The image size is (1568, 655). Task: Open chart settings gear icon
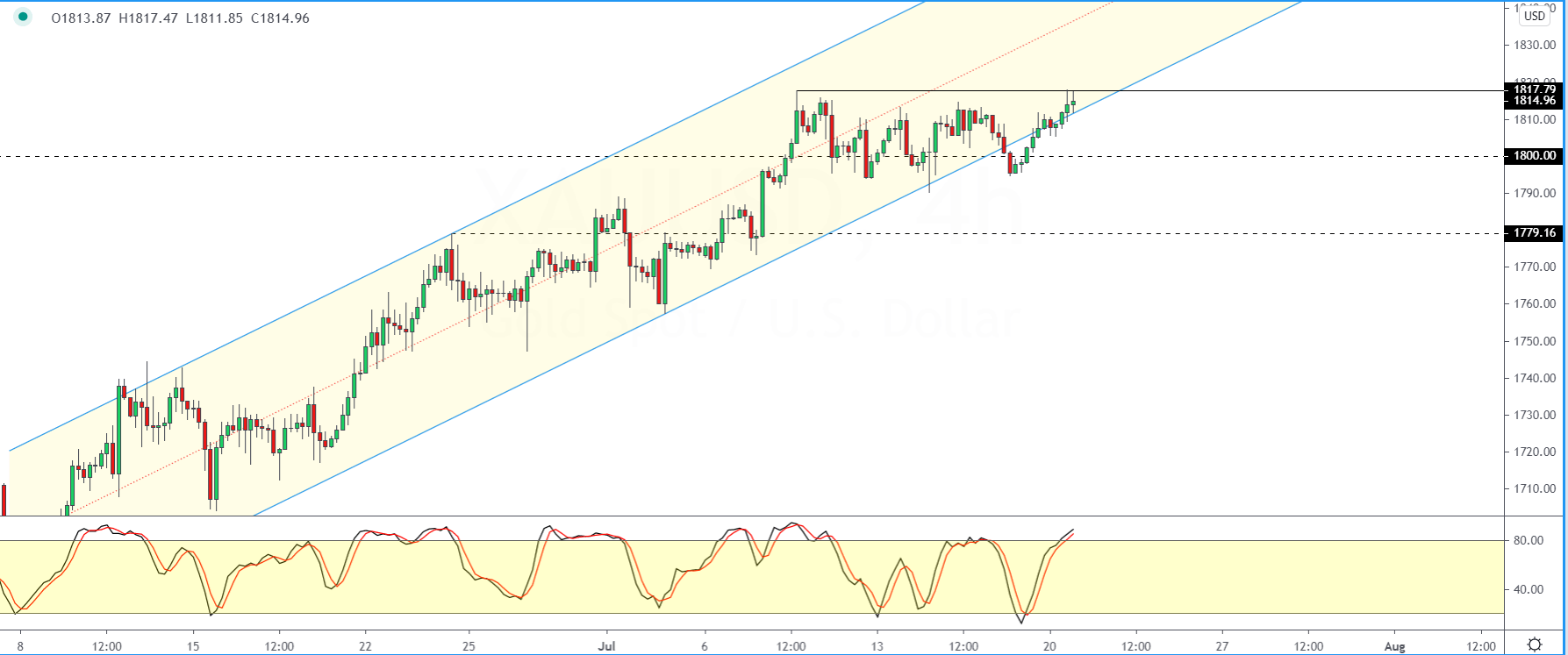click(x=1535, y=644)
